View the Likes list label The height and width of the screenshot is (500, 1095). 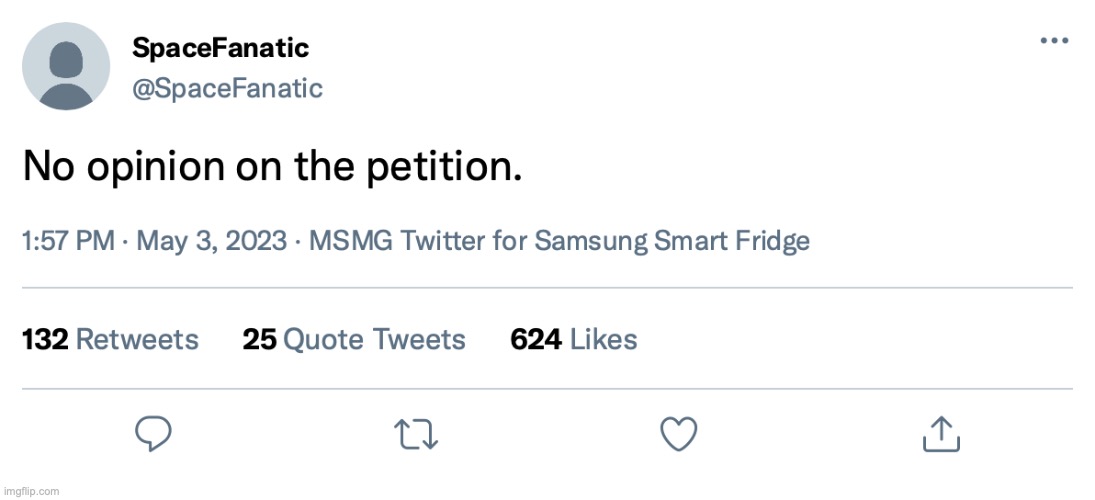(603, 339)
